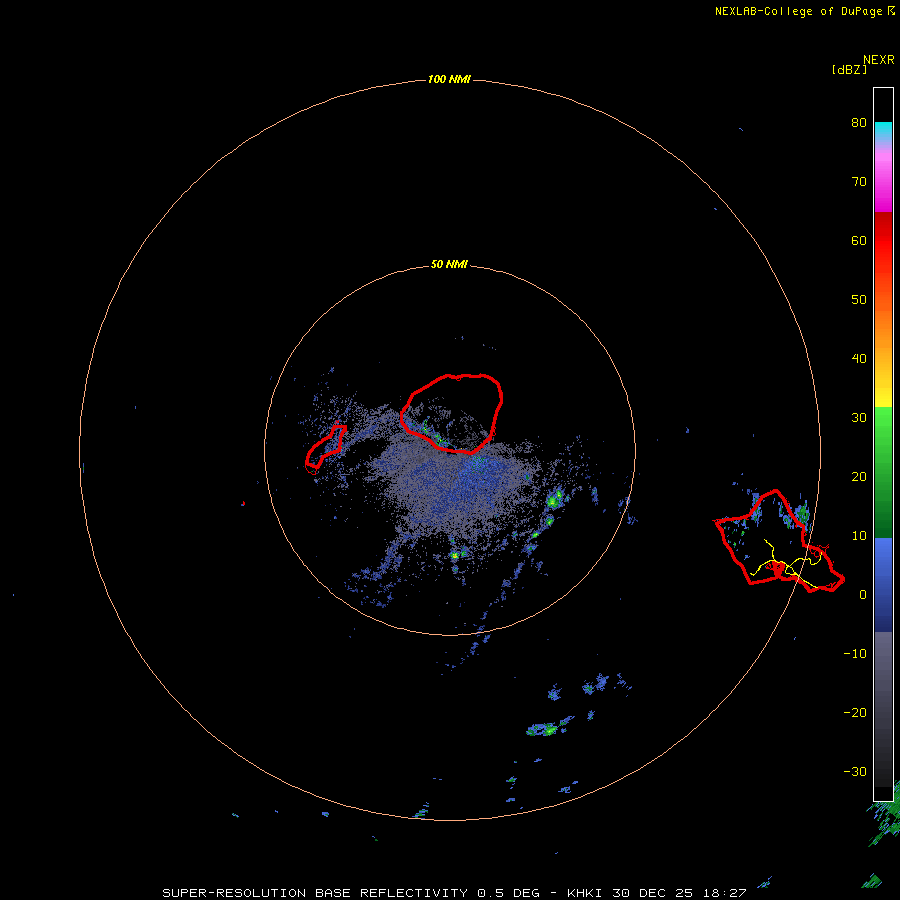Select the -20 value on the dBZ scale
The width and height of the screenshot is (900, 900).
point(855,713)
